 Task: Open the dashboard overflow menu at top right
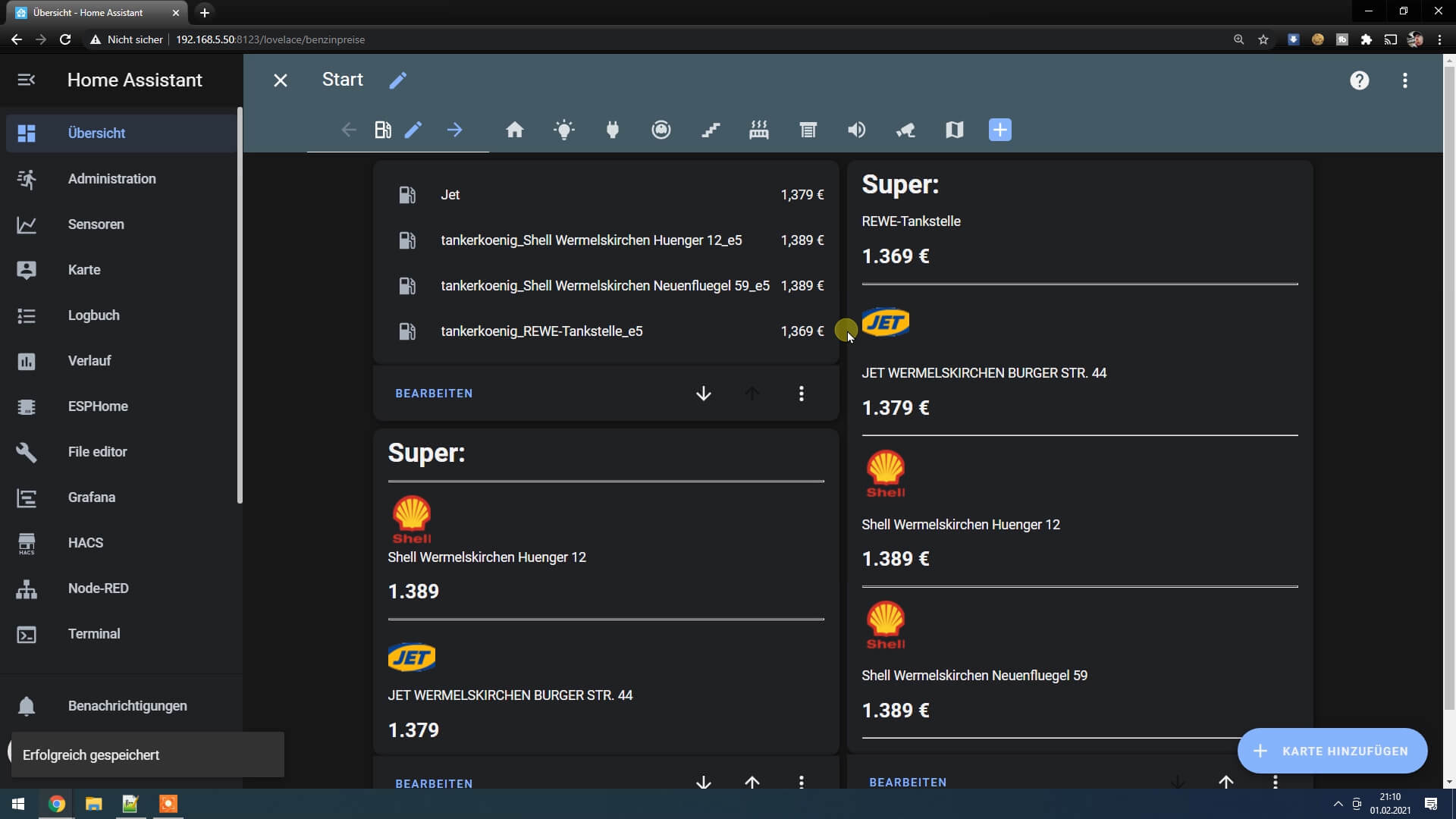coord(1405,80)
